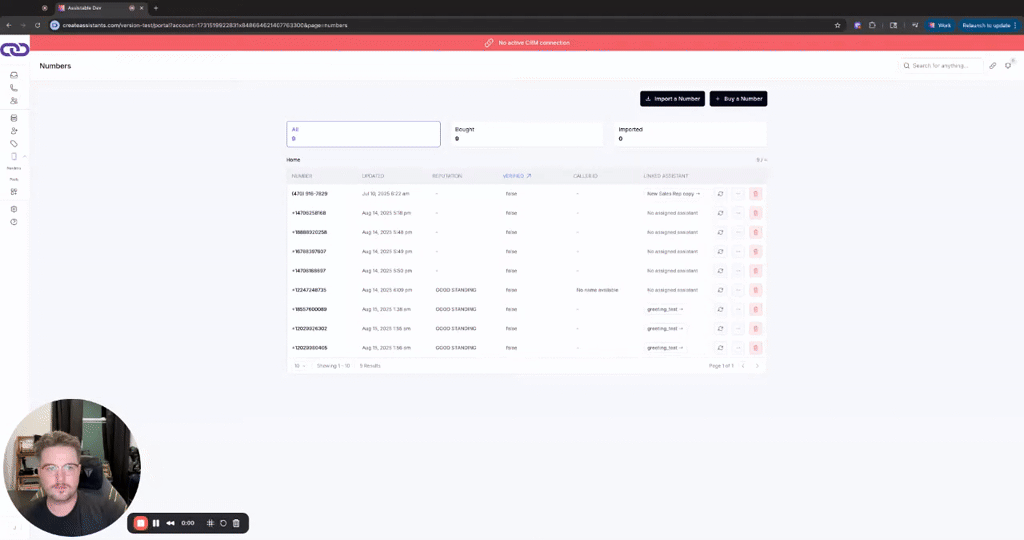Open the contacts people icon in sidebar
This screenshot has width=1024, height=540.
click(x=14, y=101)
